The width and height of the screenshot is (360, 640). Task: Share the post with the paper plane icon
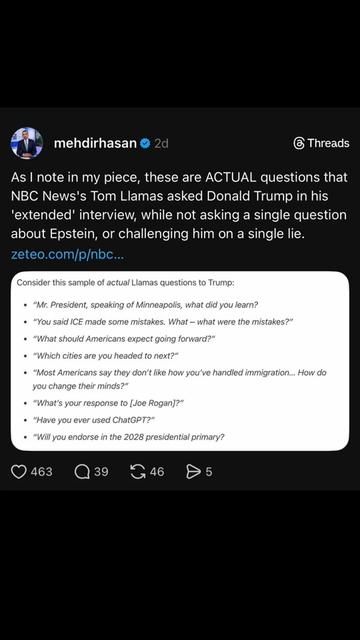pyautogui.click(x=193, y=472)
